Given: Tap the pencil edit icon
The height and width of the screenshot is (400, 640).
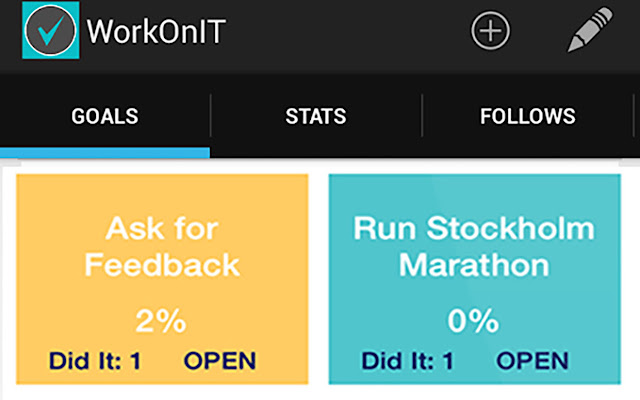Looking at the screenshot, I should 590,31.
